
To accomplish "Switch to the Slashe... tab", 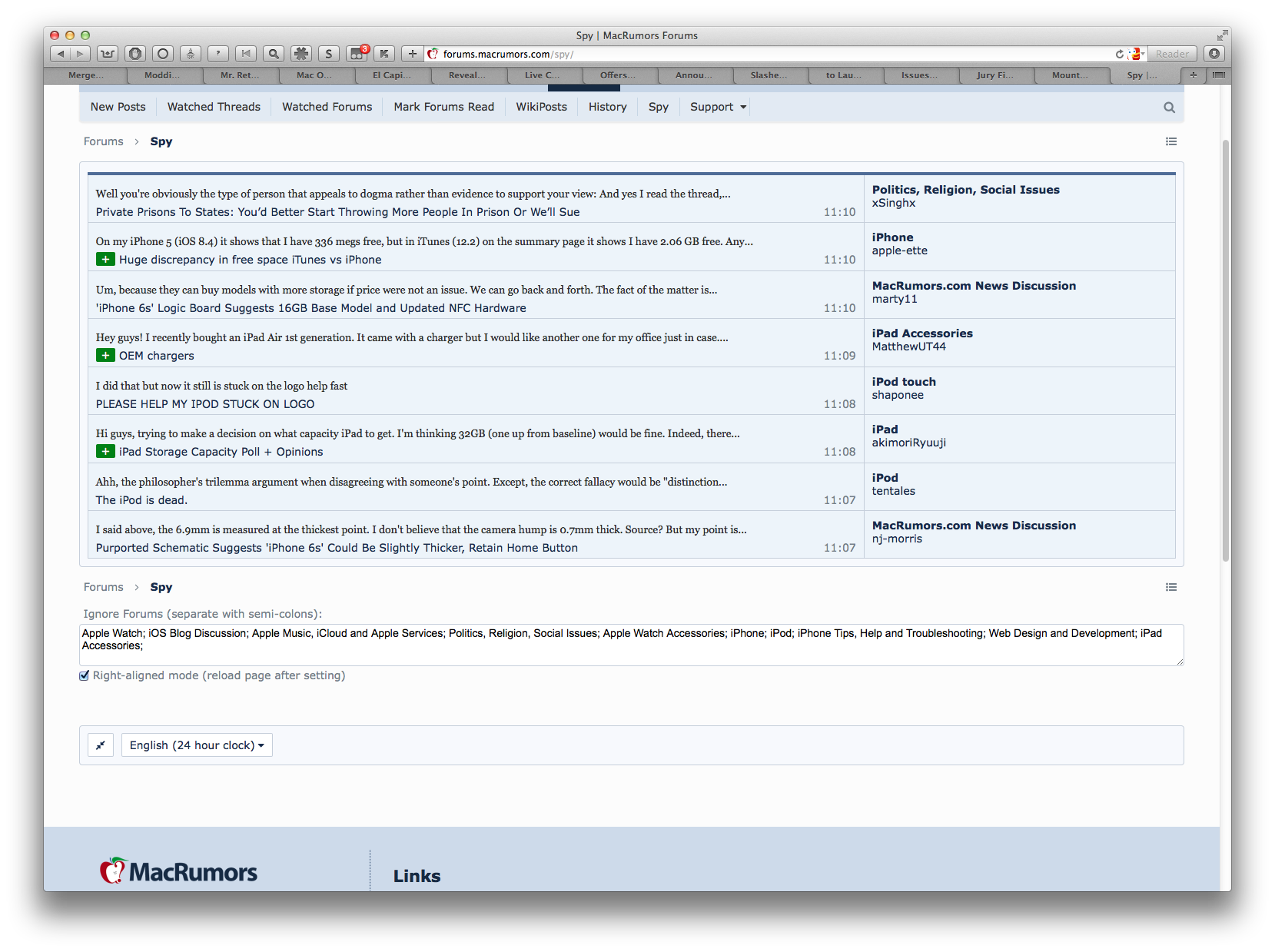I will [769, 75].
